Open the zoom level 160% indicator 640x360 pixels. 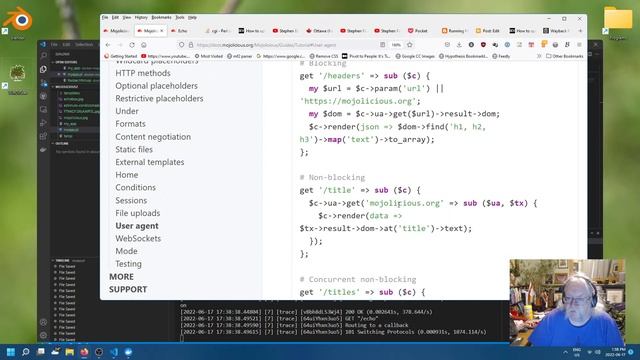point(396,45)
